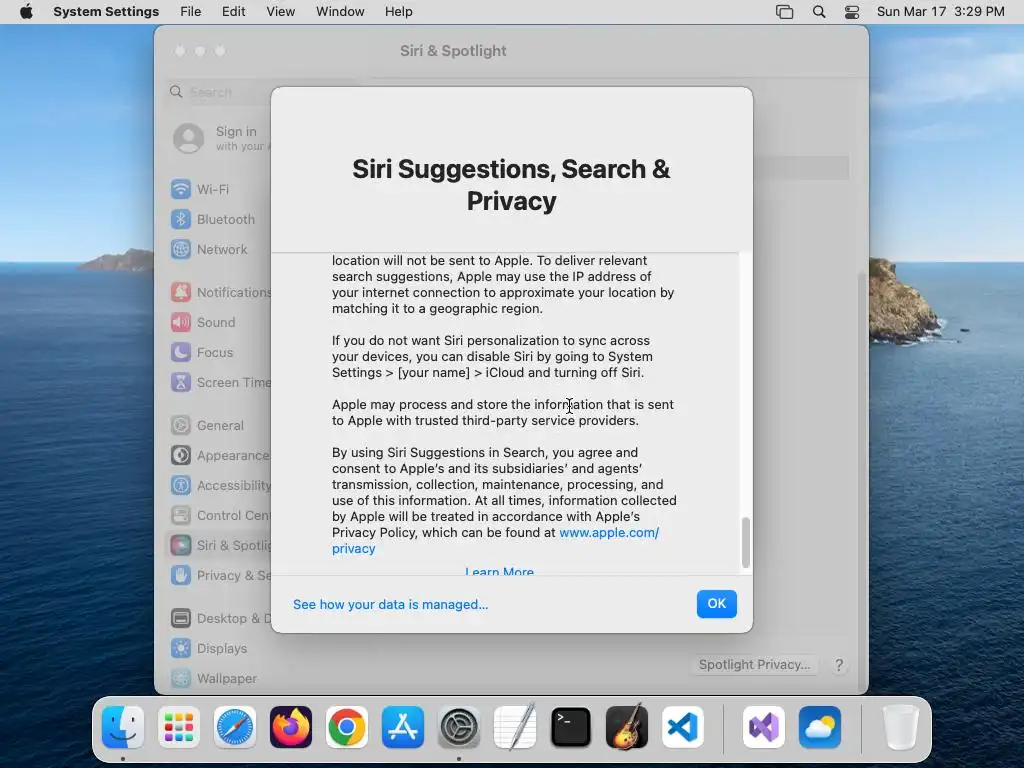The width and height of the screenshot is (1024, 768).
Task: Open the Displays icon in the sidebar
Action: coord(181,648)
